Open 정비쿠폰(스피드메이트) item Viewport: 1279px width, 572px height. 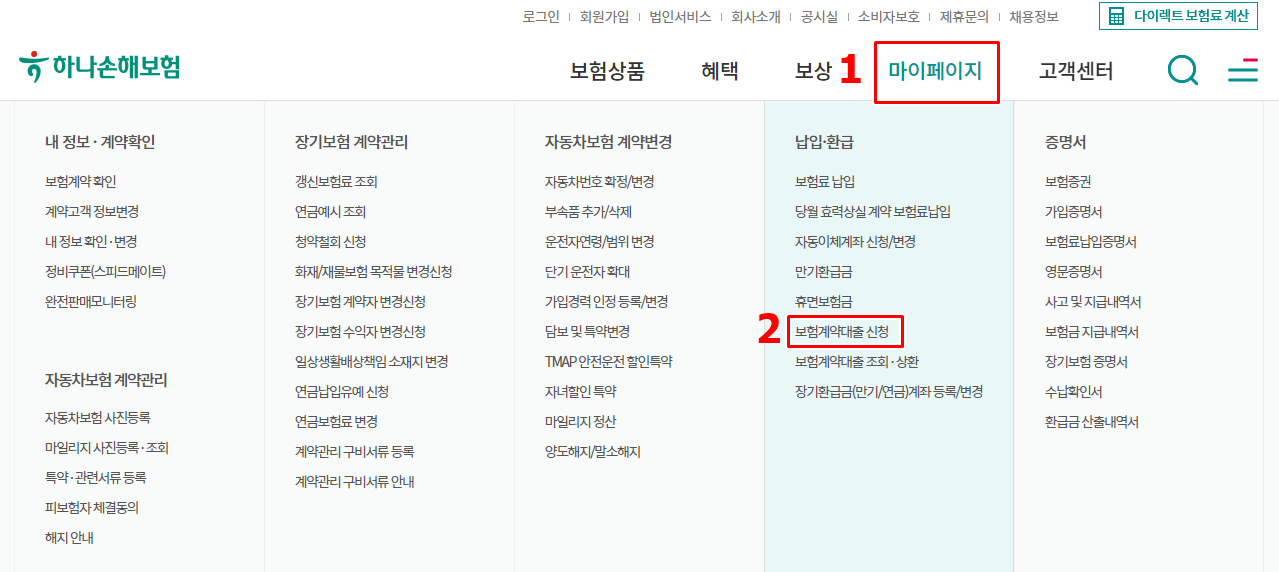[x=105, y=272]
